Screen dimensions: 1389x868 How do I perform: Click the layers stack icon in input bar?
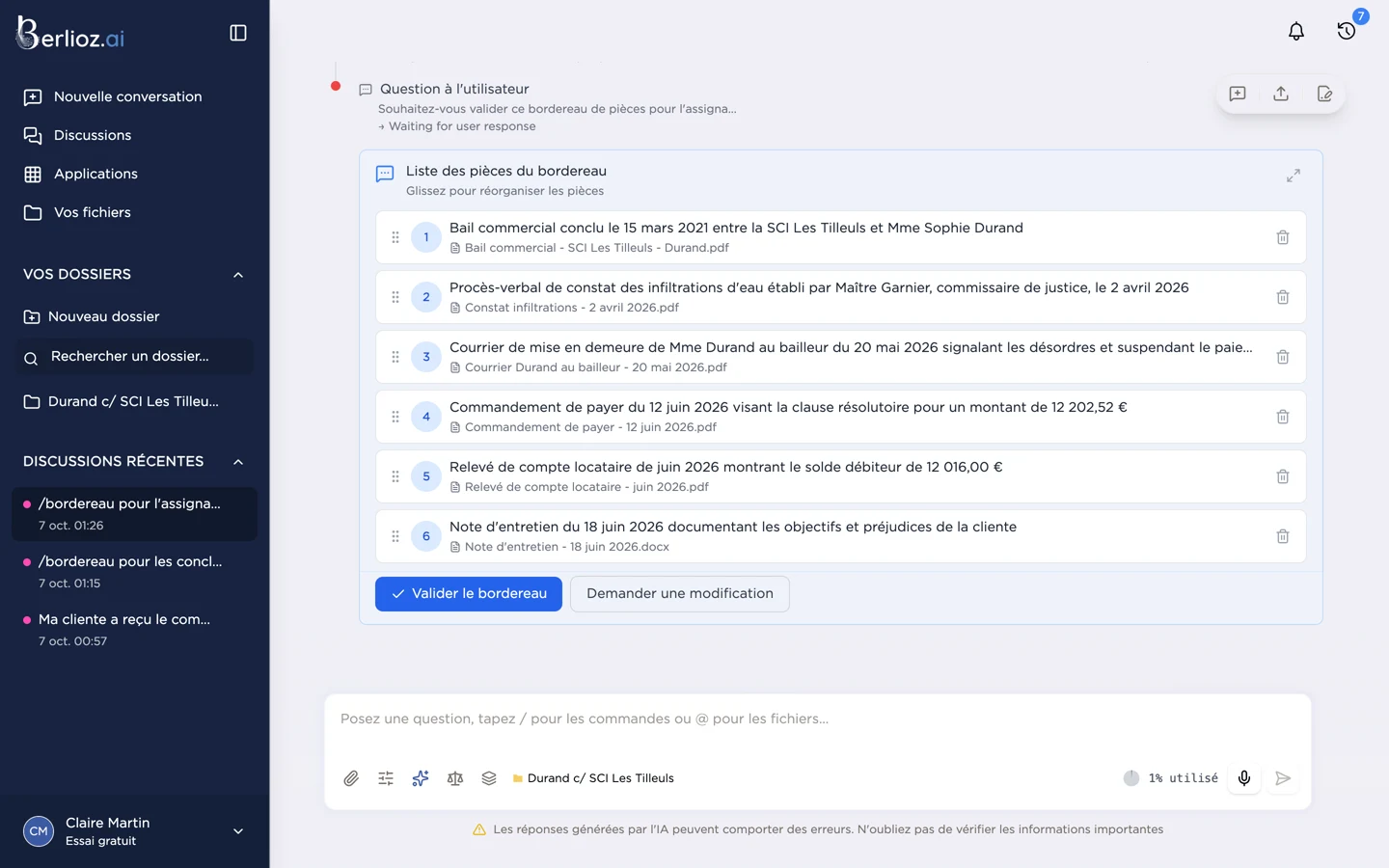(x=489, y=778)
